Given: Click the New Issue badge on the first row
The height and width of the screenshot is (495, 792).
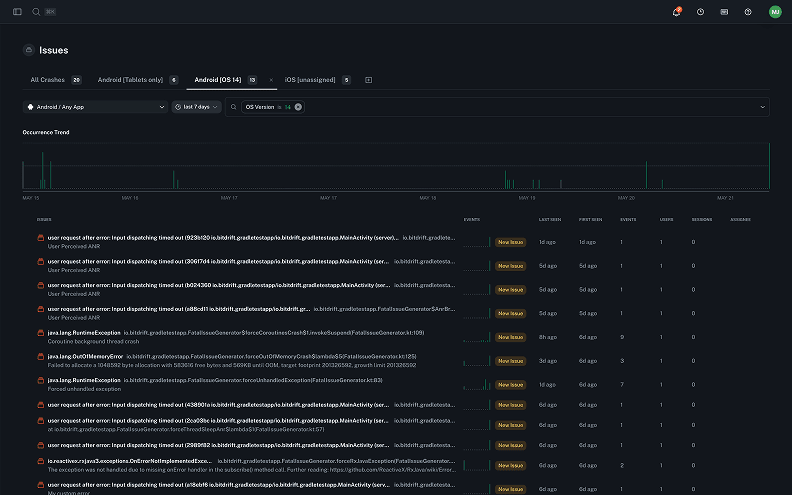Looking at the screenshot, I should pos(510,242).
